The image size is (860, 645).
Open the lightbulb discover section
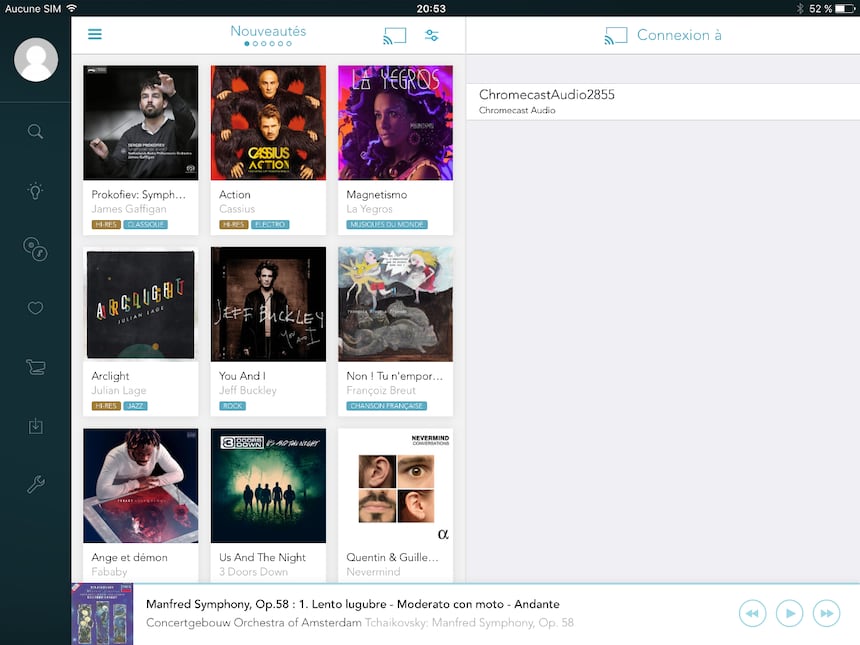36,191
